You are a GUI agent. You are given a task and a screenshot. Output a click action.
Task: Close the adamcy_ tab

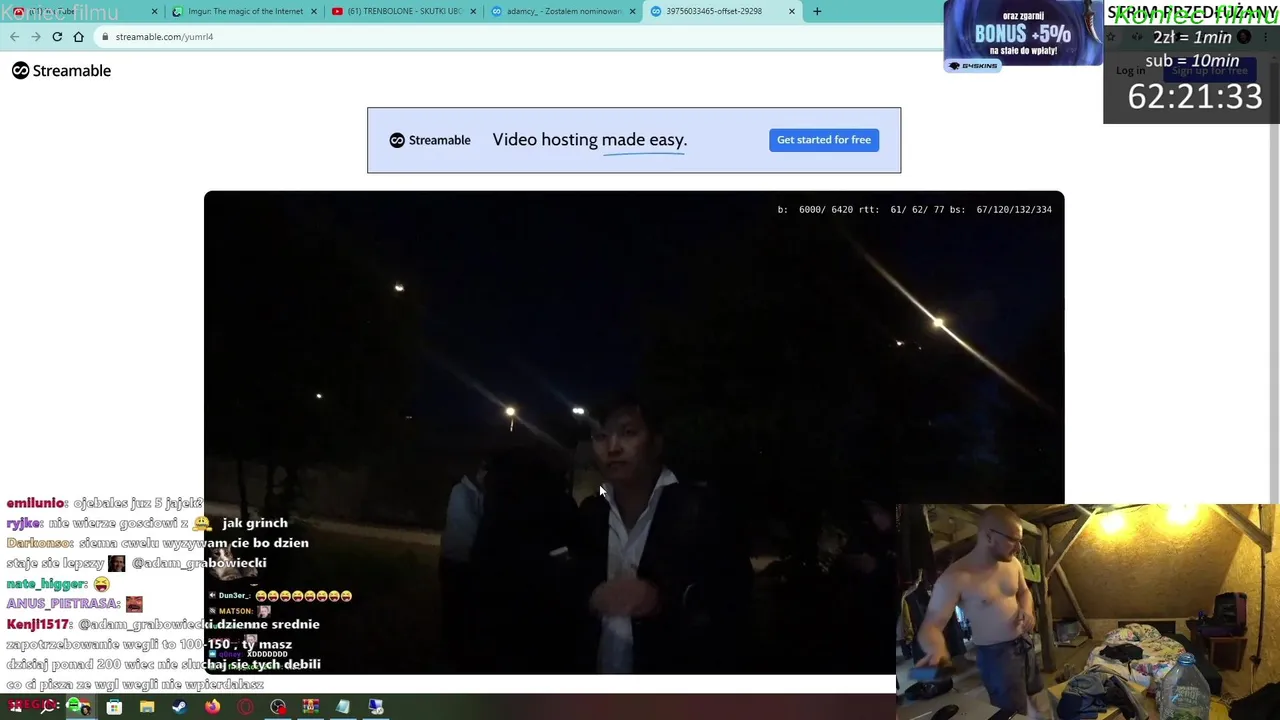tap(632, 11)
